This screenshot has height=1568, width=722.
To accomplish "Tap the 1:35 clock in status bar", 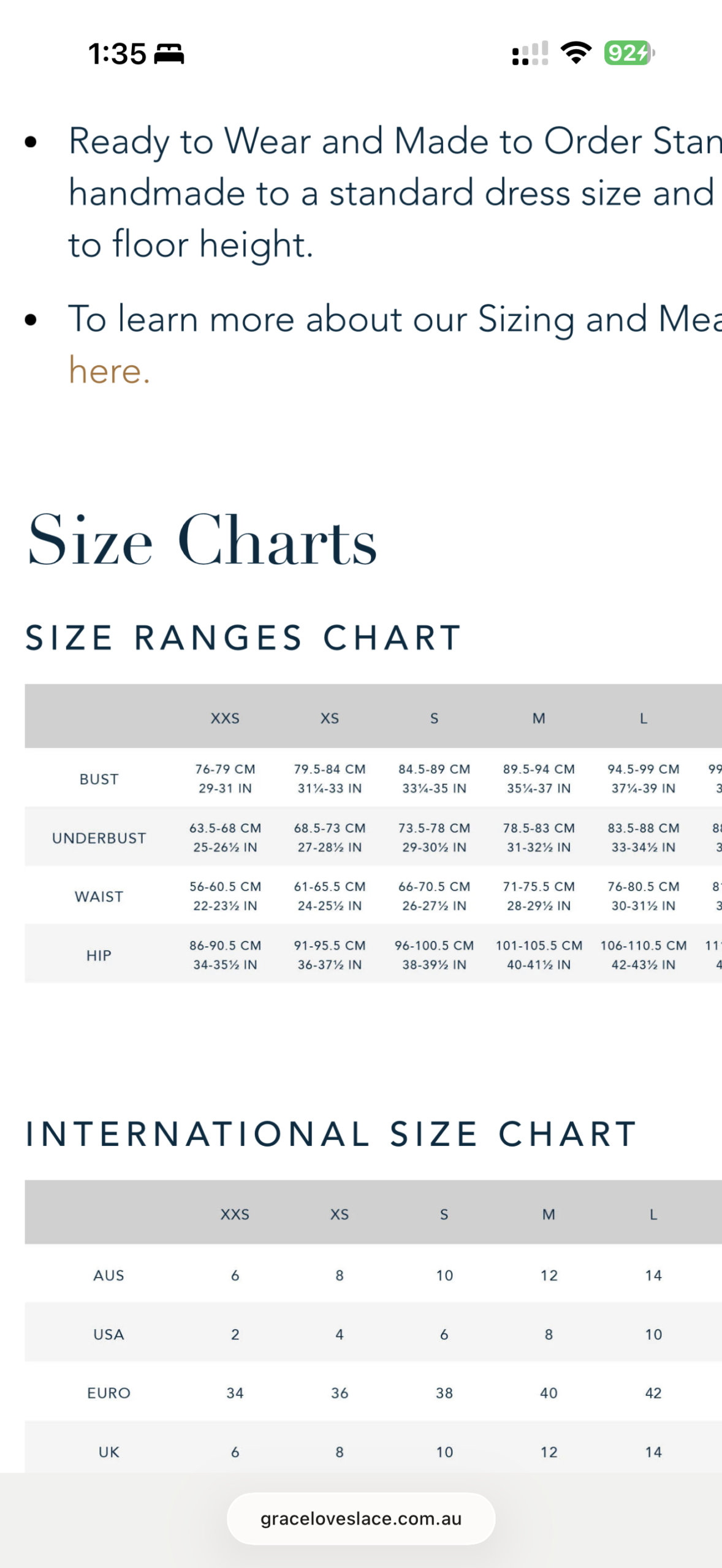I will (117, 54).
